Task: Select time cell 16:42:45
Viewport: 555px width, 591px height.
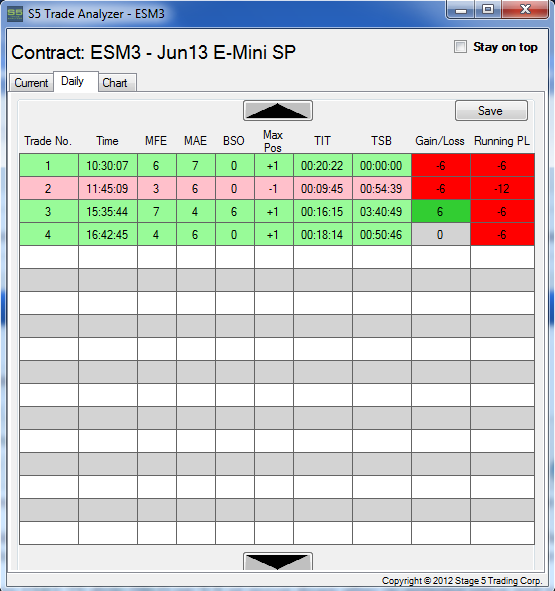Action: point(108,234)
